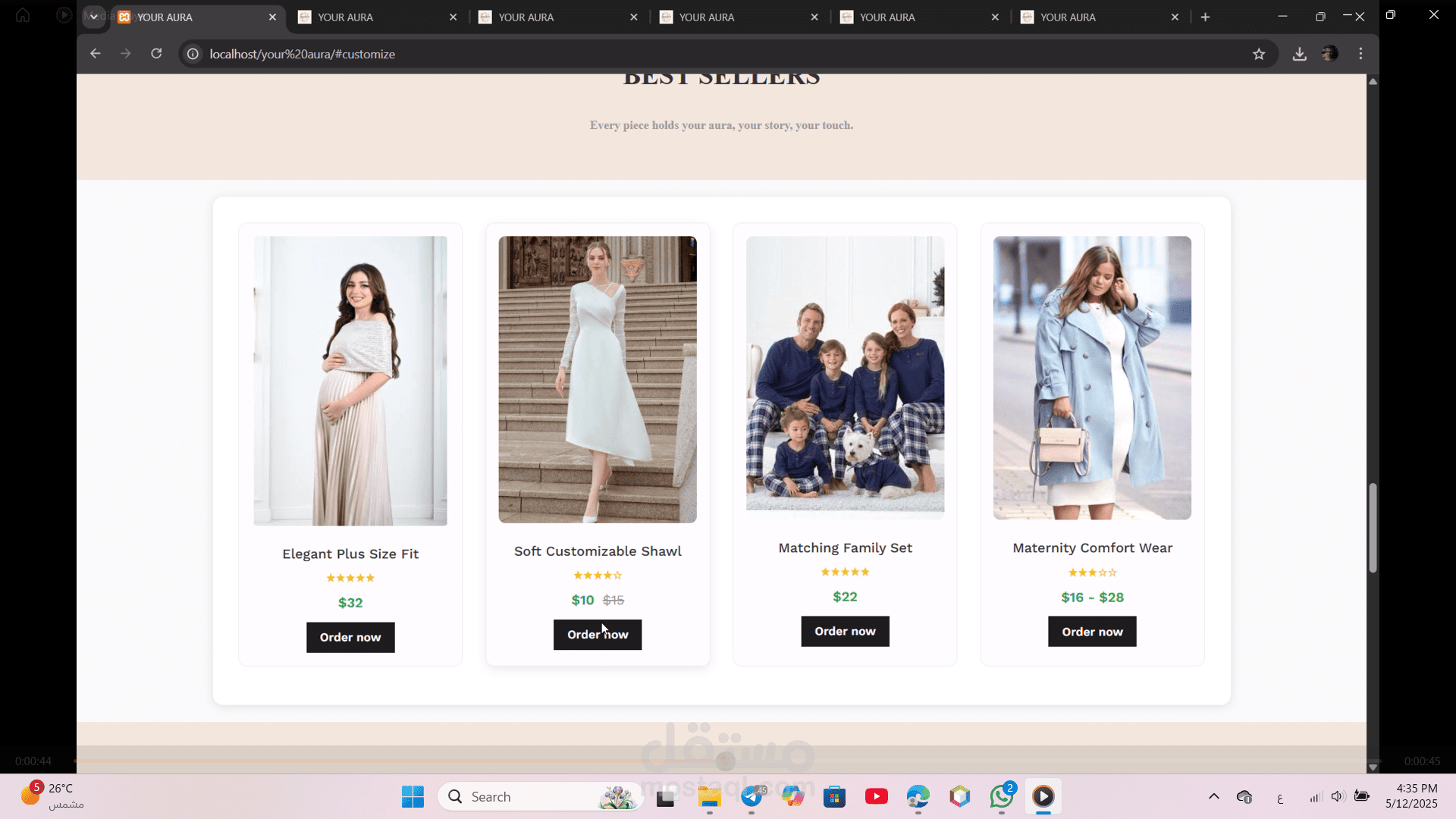Click the scrollbar up arrow

click(1373, 81)
